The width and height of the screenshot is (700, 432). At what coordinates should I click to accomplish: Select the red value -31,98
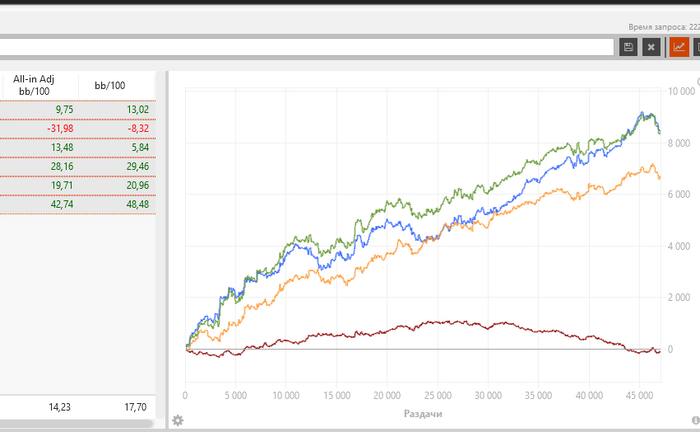pos(60,129)
